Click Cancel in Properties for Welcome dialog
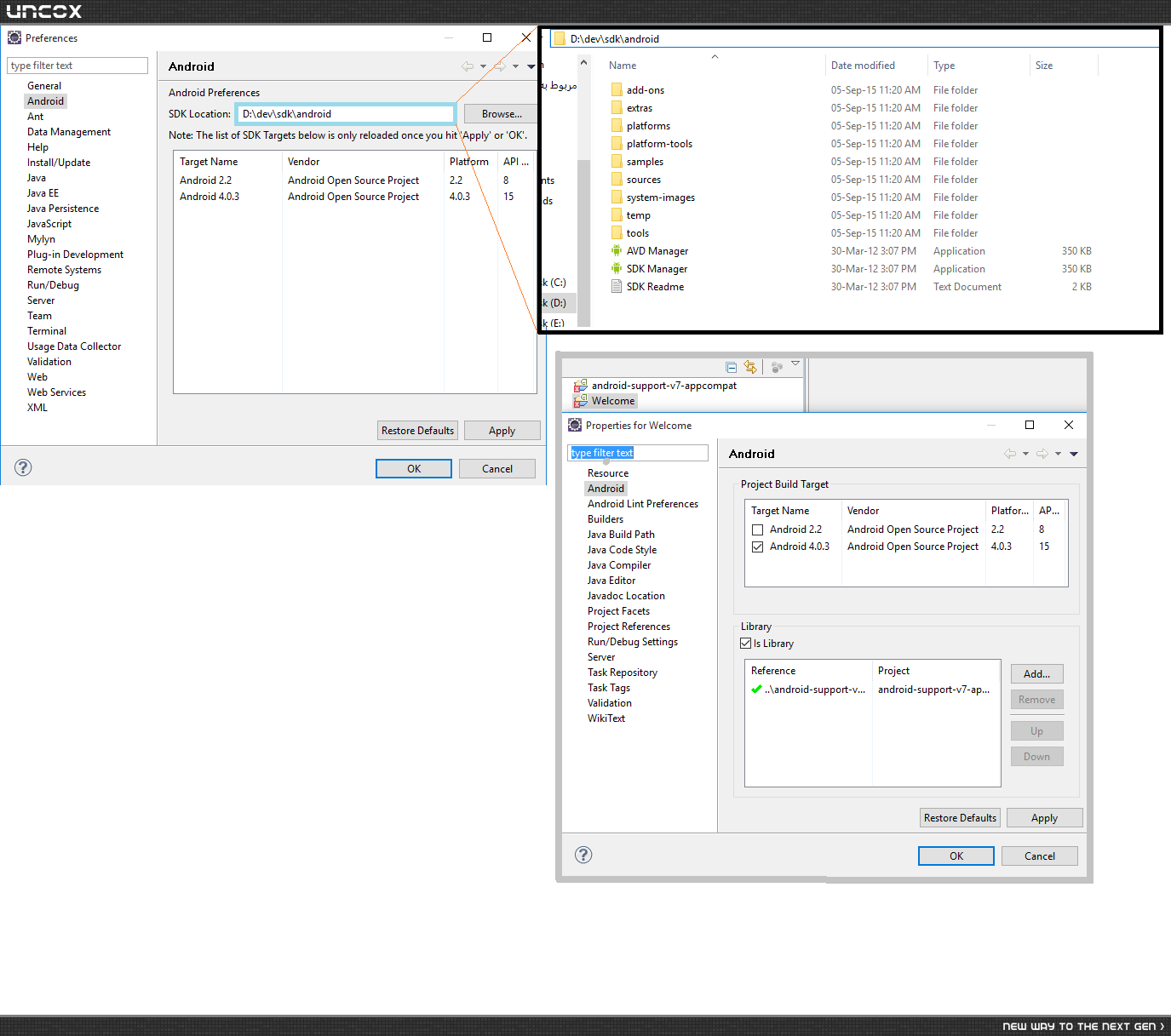The height and width of the screenshot is (1036, 1171). click(1040, 856)
